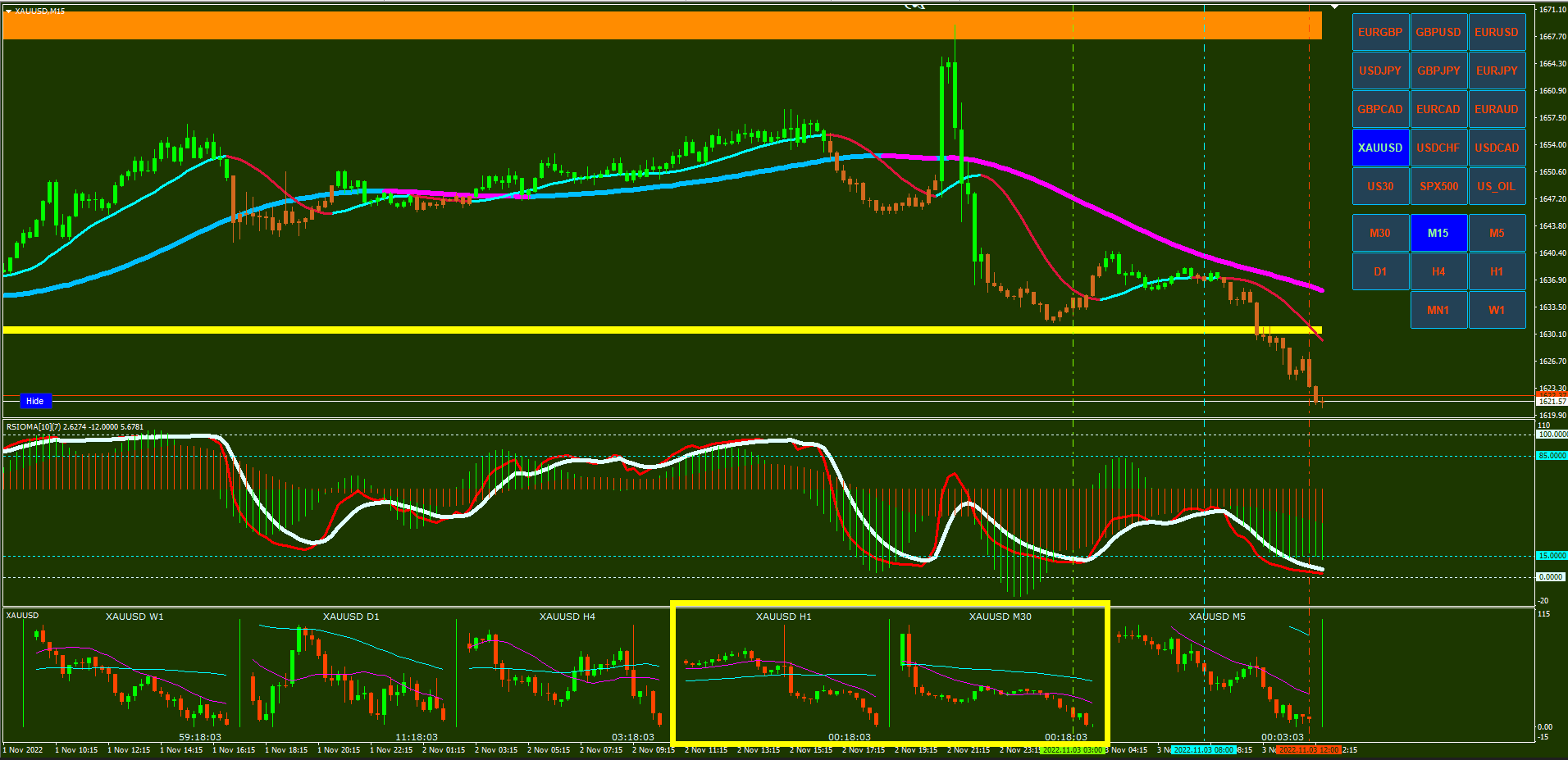
Task: Choose the GBPJPY symbol button
Action: [x=1438, y=71]
